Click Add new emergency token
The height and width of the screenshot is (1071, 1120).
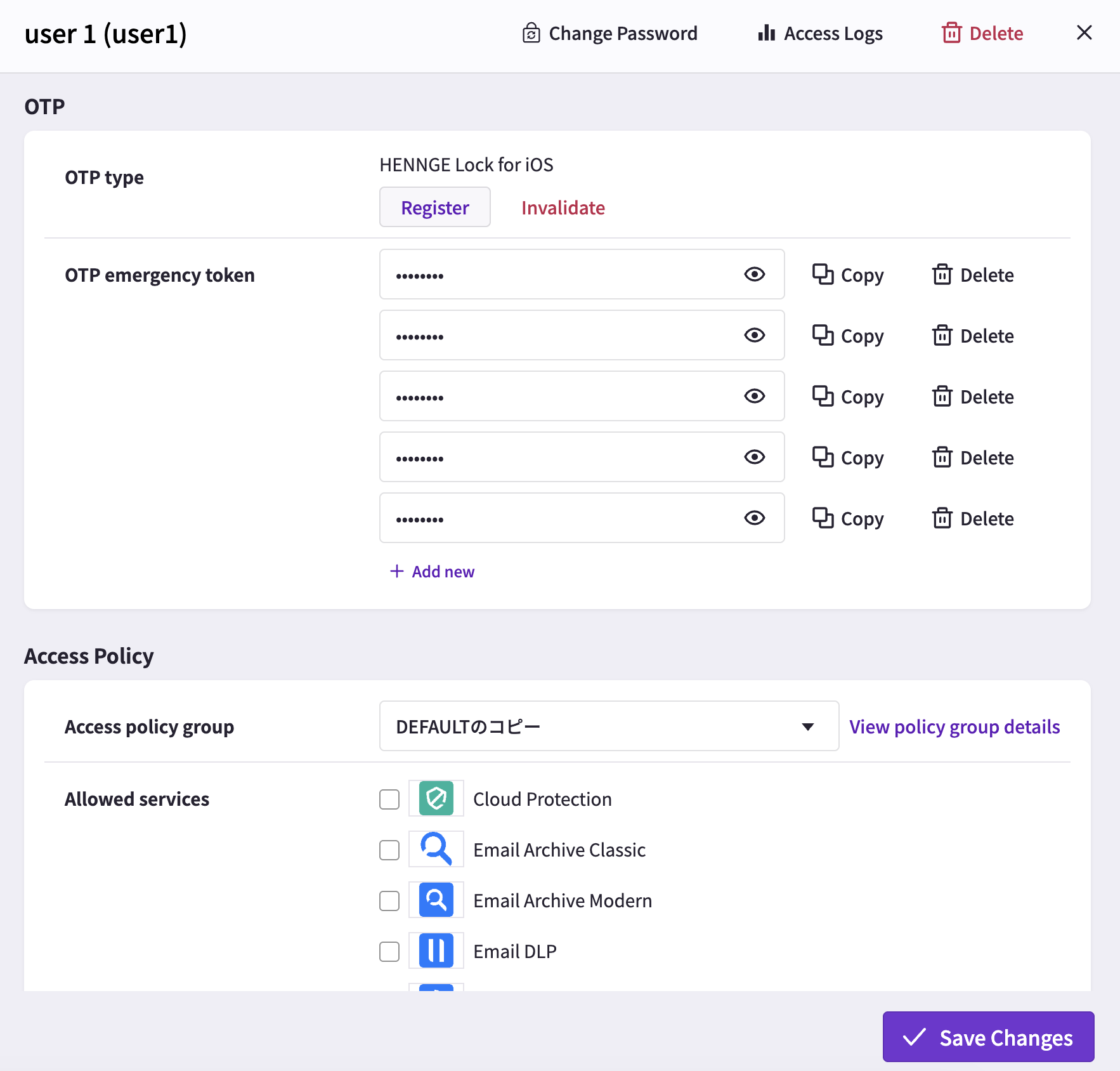coord(432,572)
